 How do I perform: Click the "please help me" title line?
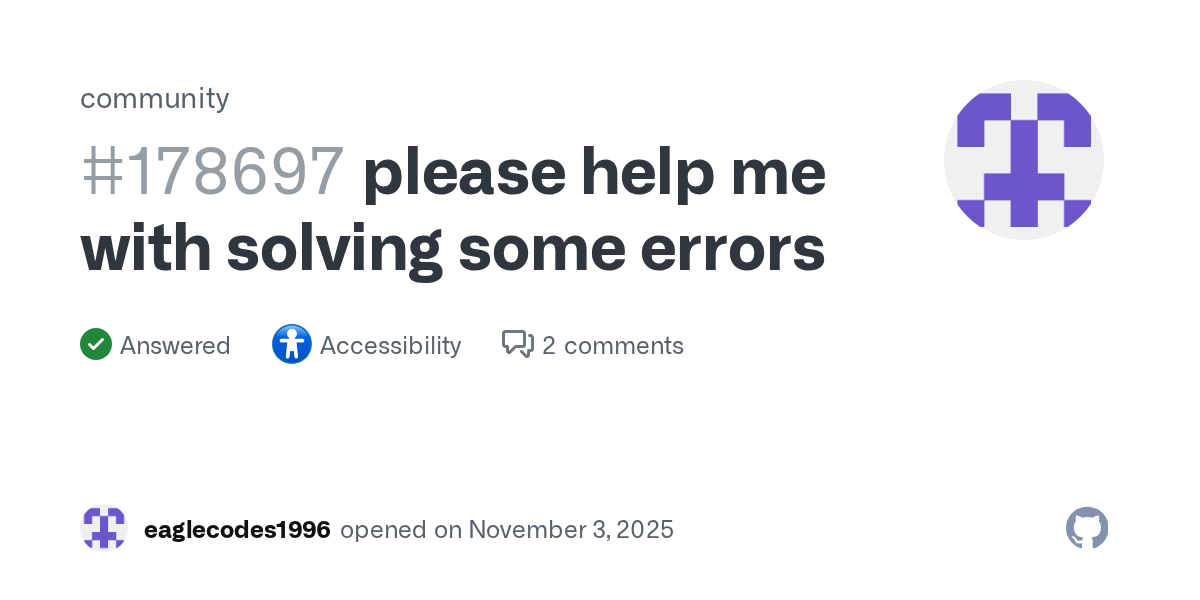594,172
